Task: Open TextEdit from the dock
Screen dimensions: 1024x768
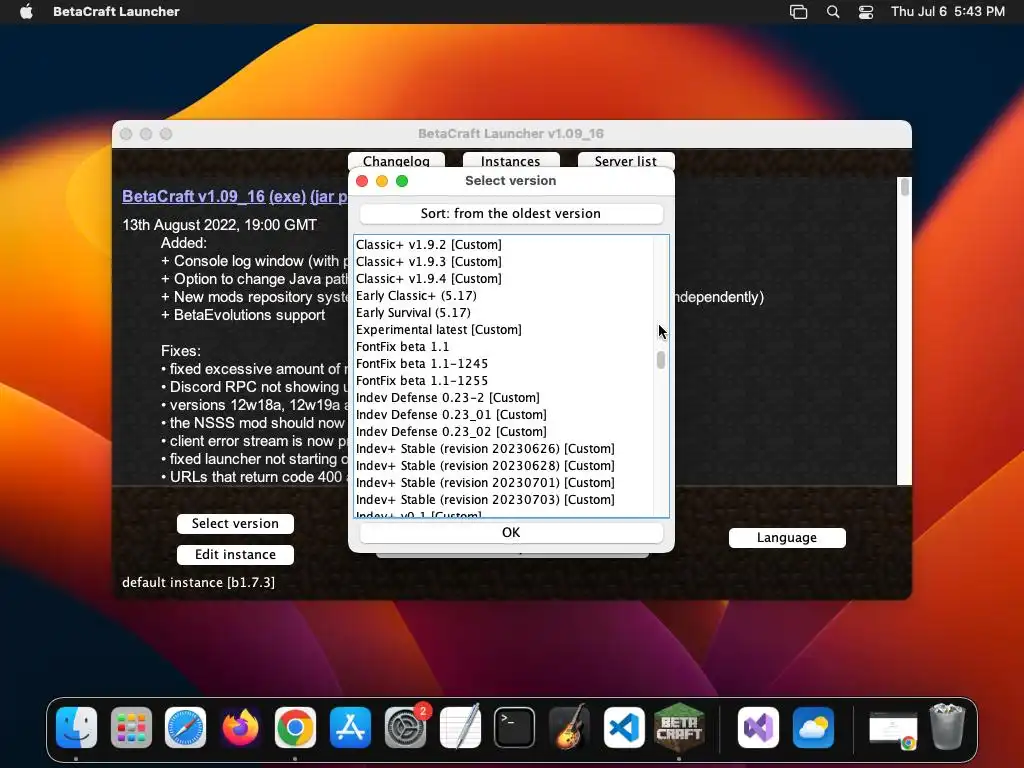Action: (460, 727)
